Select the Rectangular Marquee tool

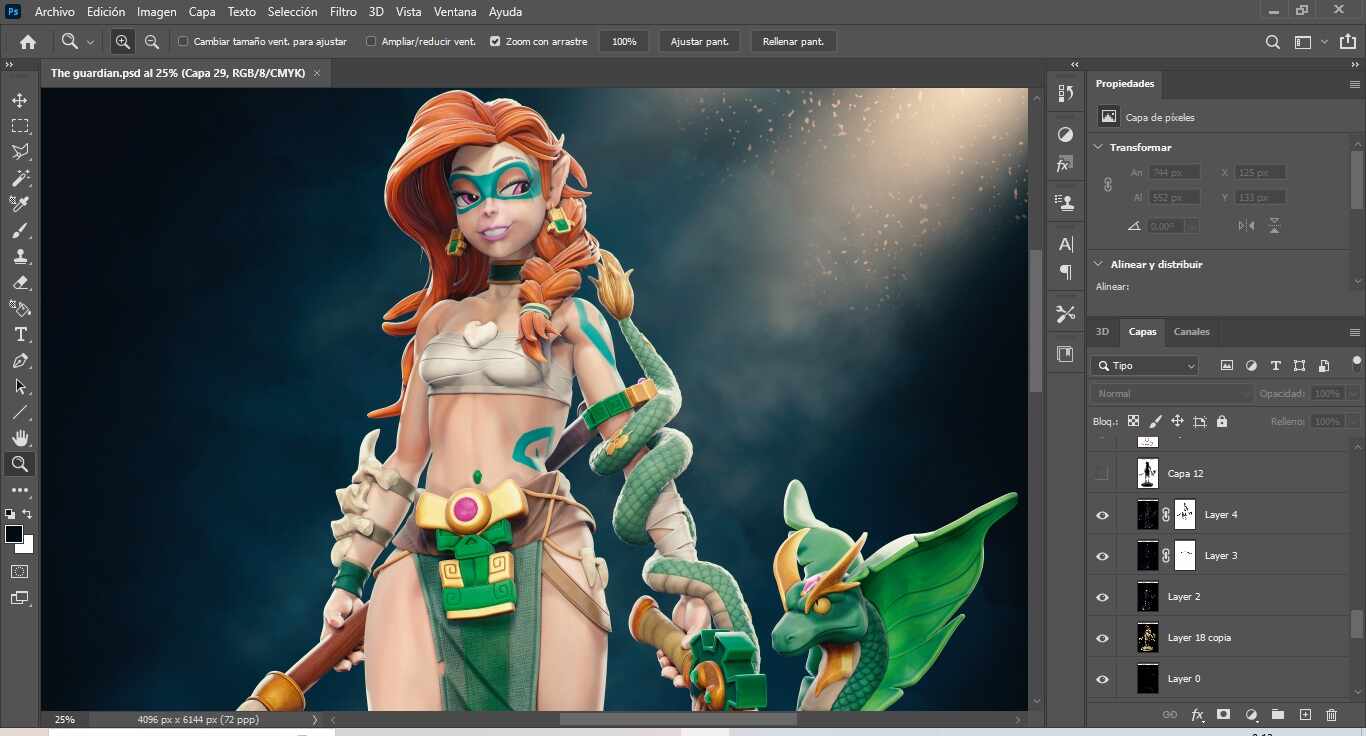click(20, 126)
